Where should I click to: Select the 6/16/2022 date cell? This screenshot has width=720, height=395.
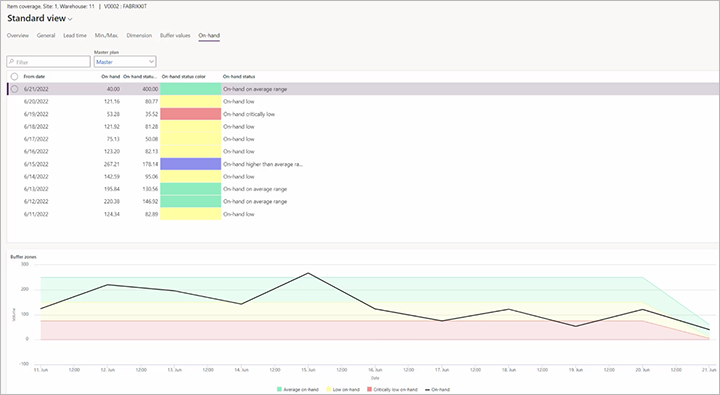click(x=36, y=151)
